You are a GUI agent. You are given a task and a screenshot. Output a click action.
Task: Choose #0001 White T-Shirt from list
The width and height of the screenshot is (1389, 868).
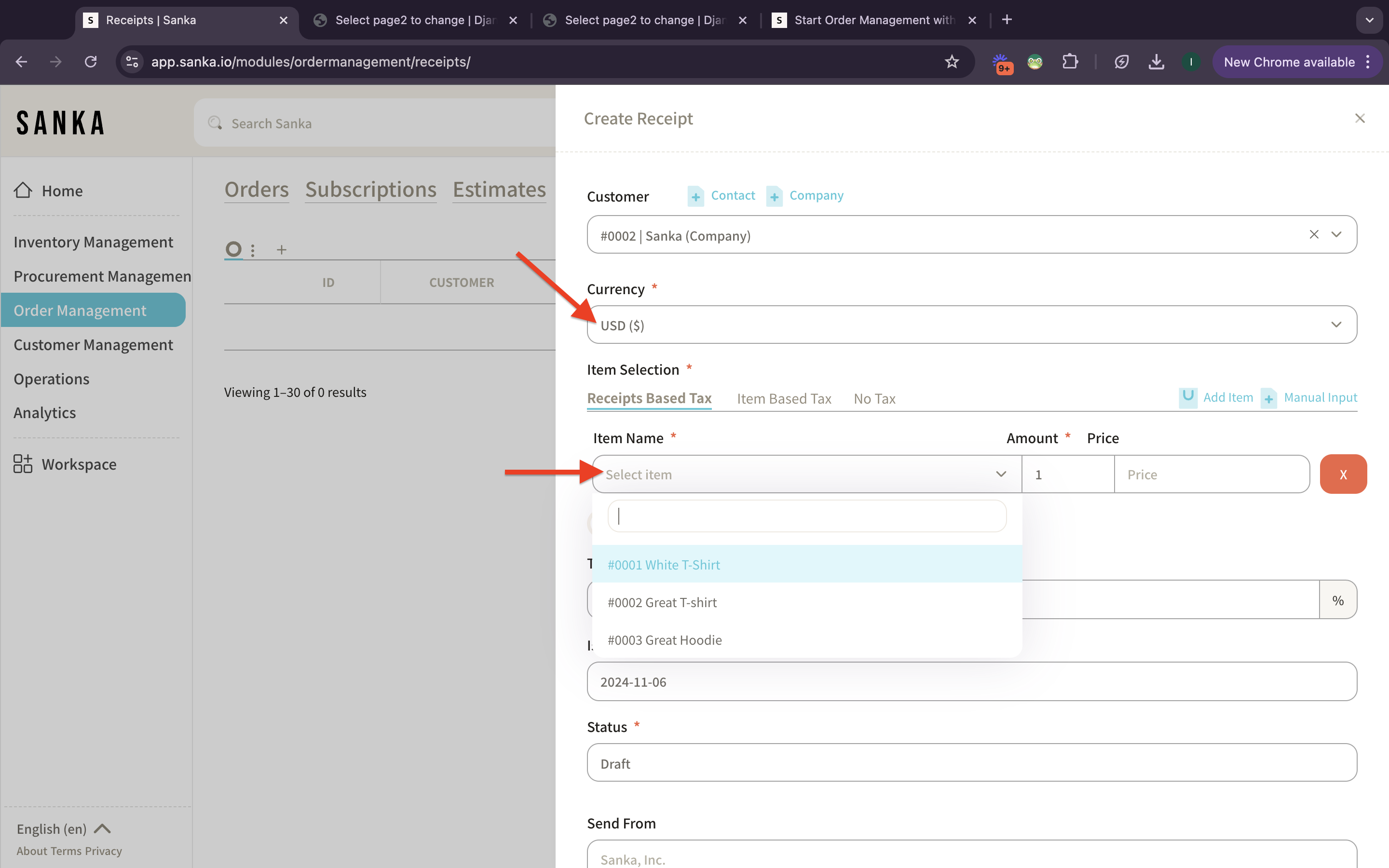pyautogui.click(x=807, y=564)
